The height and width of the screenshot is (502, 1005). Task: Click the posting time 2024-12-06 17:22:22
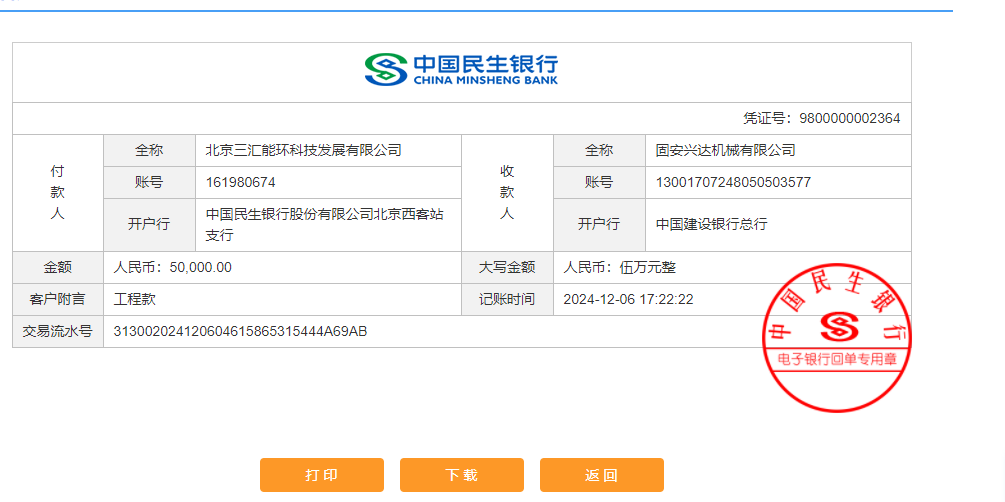628,299
